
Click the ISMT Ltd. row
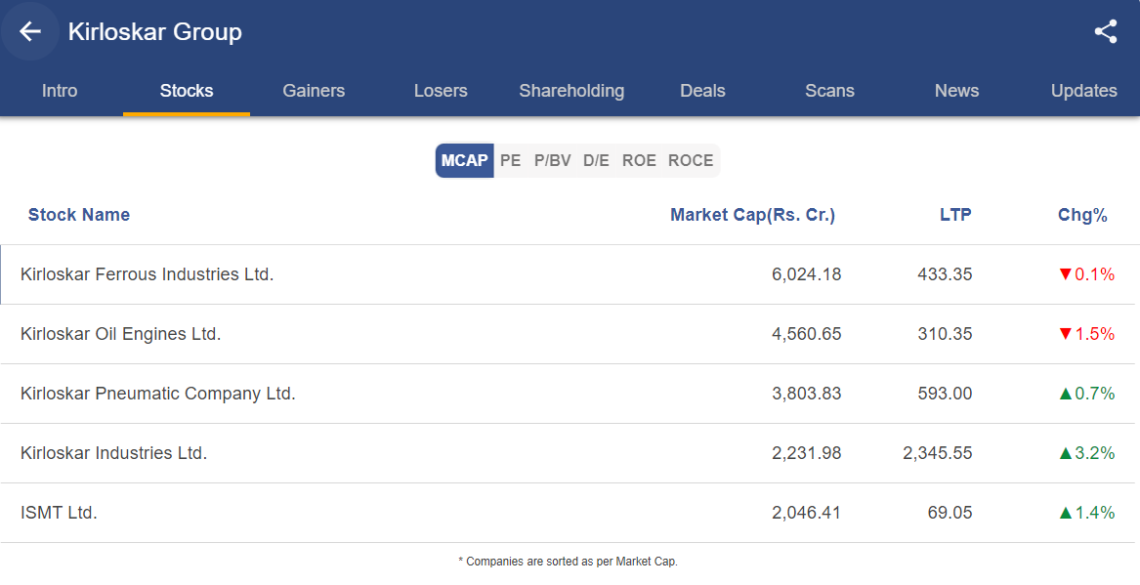(x=59, y=513)
